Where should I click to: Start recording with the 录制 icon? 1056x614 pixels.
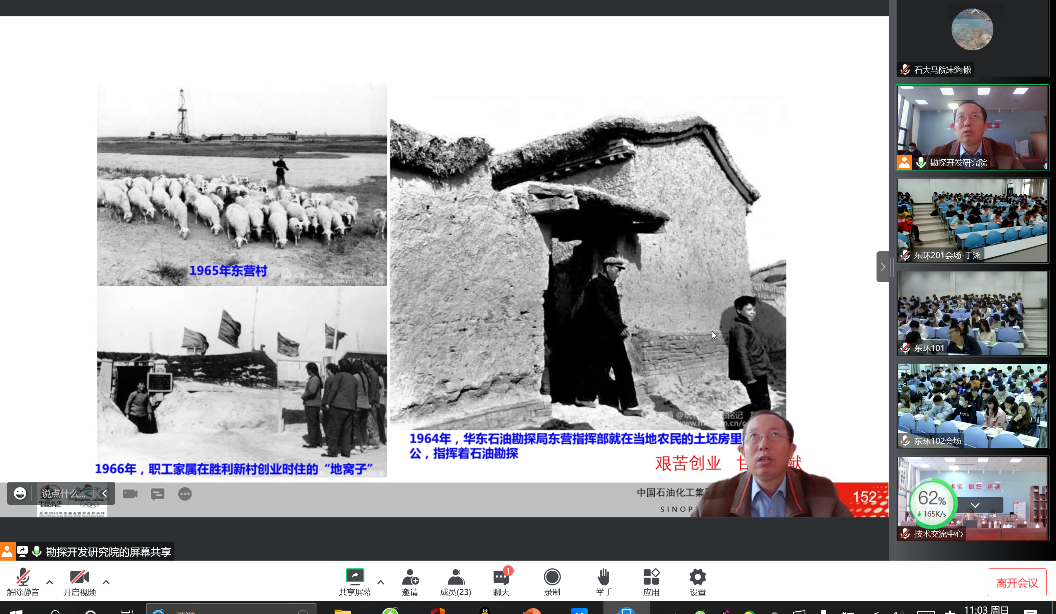[552, 581]
